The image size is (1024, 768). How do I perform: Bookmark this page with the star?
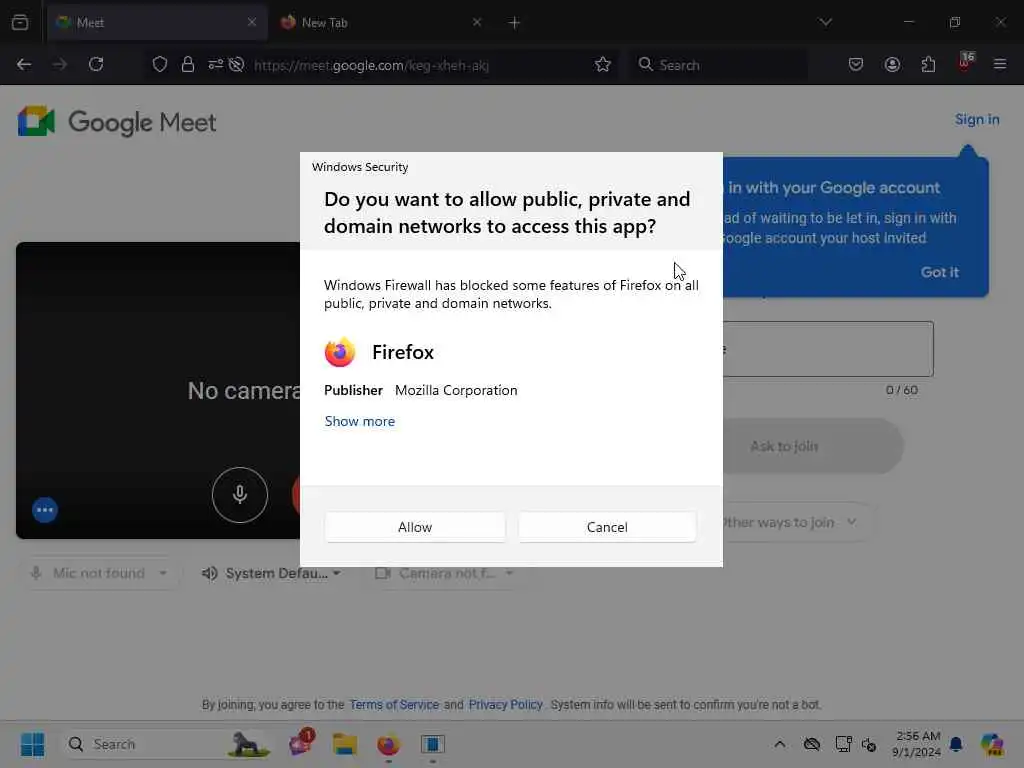coord(603,65)
